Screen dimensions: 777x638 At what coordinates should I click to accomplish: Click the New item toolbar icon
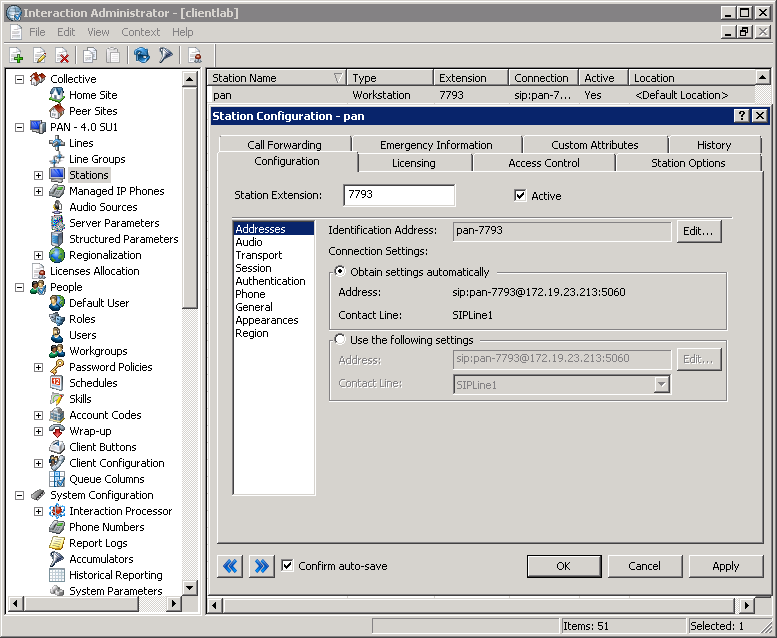(16, 56)
